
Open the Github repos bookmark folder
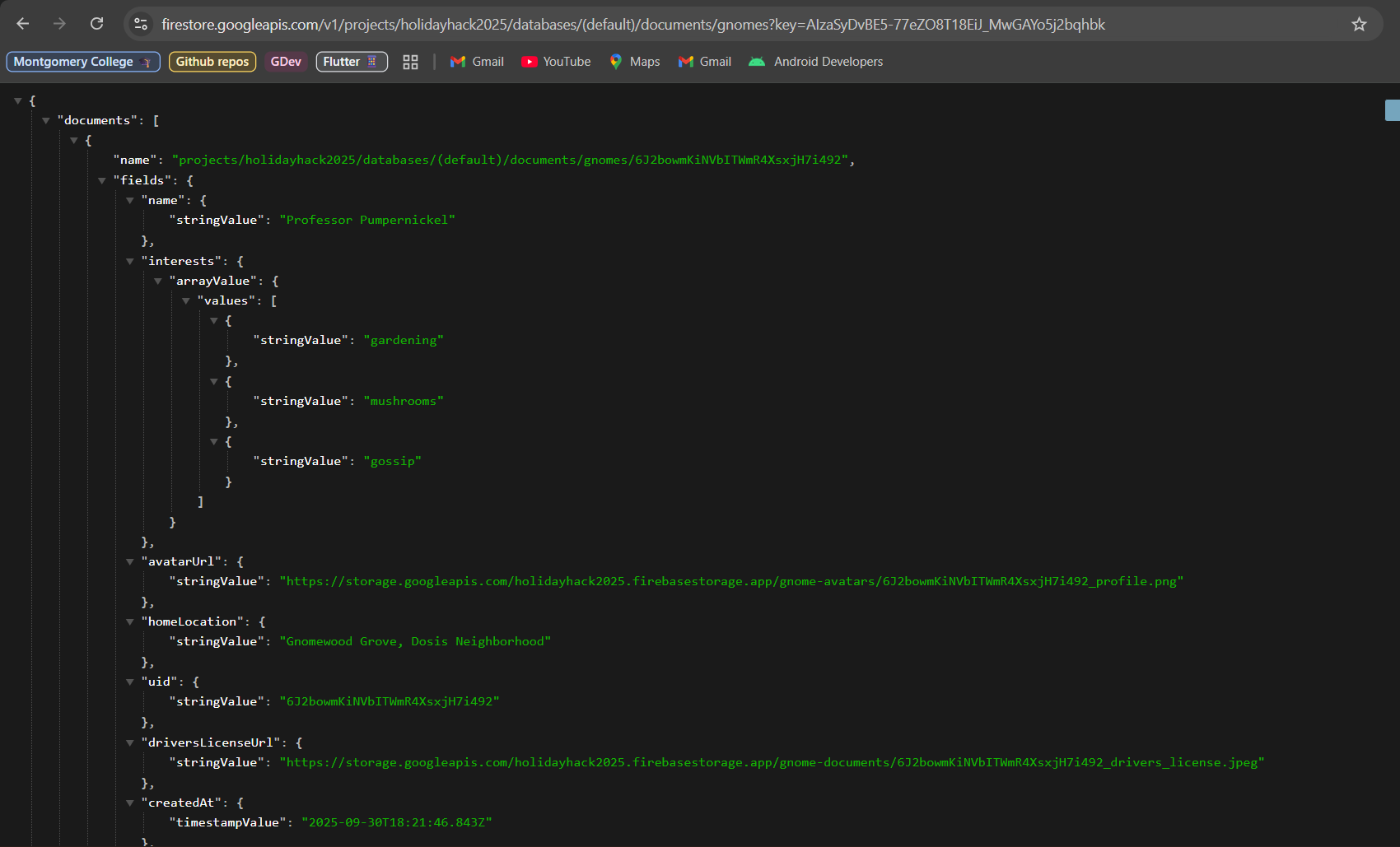[x=212, y=62]
